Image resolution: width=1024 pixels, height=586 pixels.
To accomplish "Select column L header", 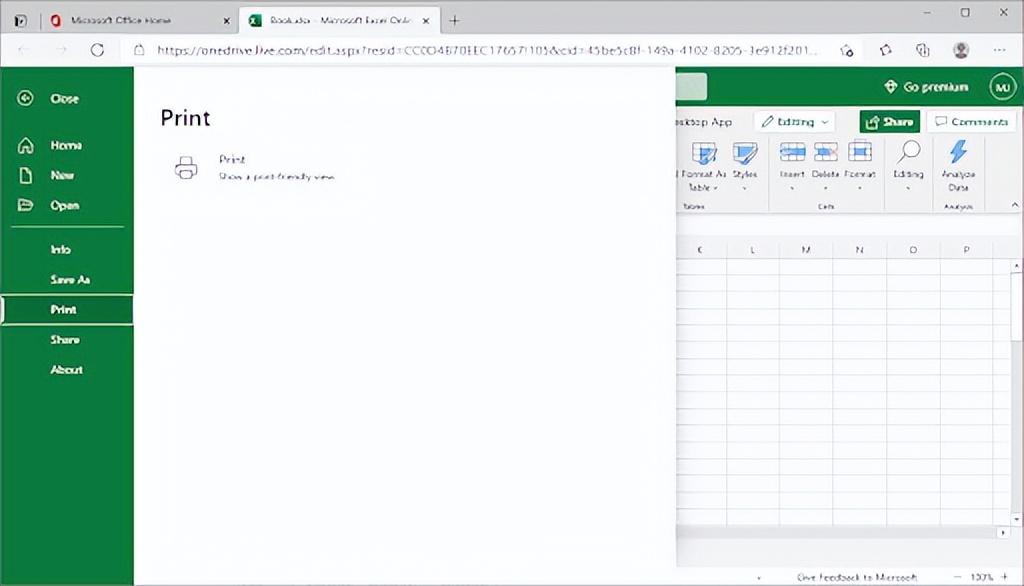I will [752, 250].
